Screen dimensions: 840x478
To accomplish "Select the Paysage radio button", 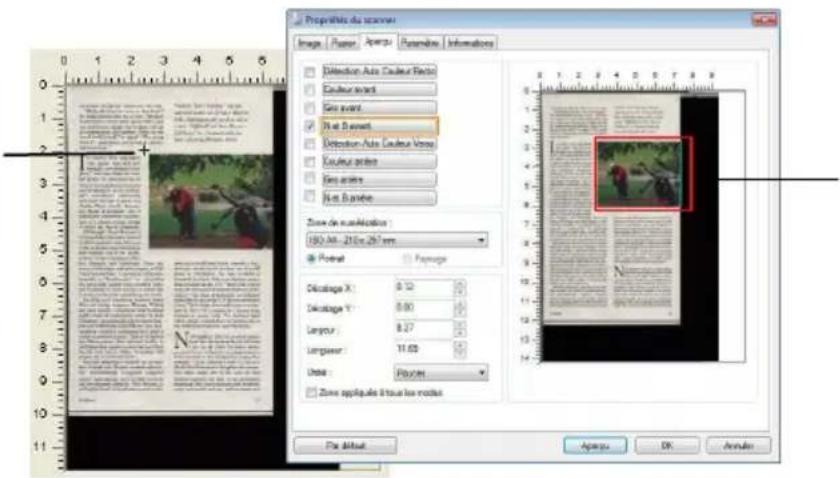I will (x=407, y=259).
